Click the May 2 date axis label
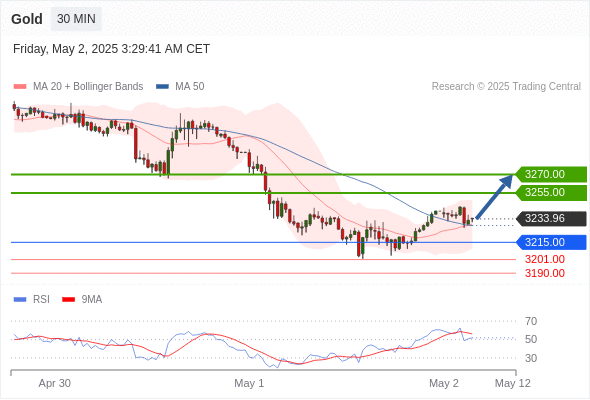The image size is (590, 400). [x=444, y=383]
